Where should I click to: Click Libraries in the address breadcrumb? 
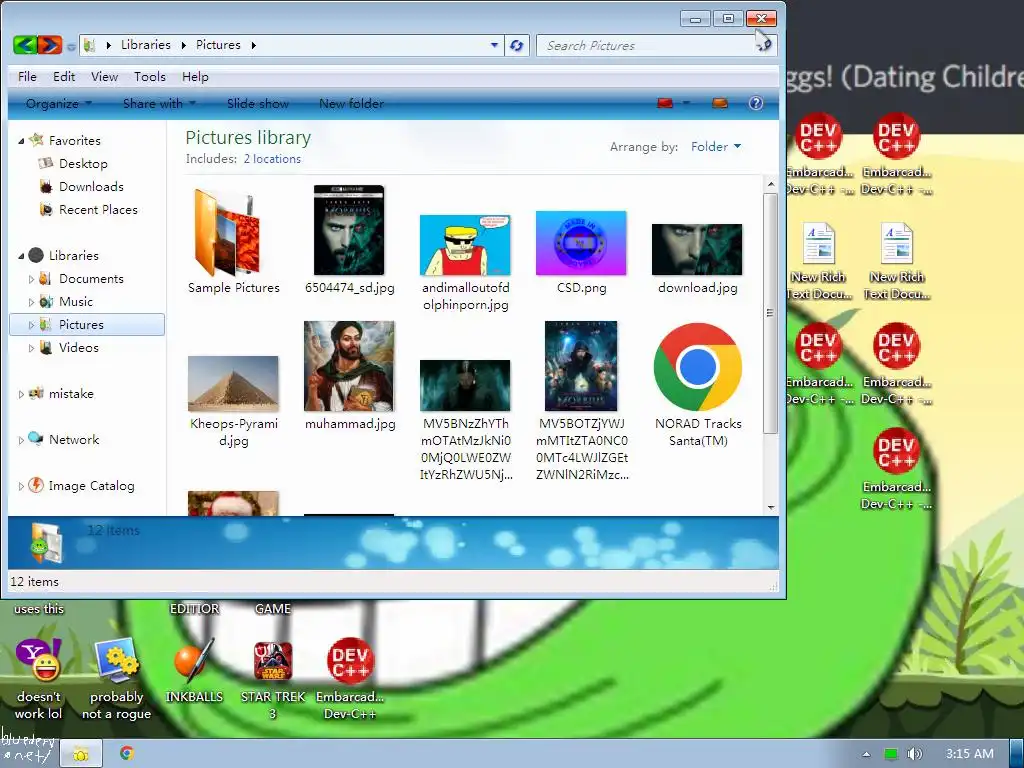[x=146, y=44]
